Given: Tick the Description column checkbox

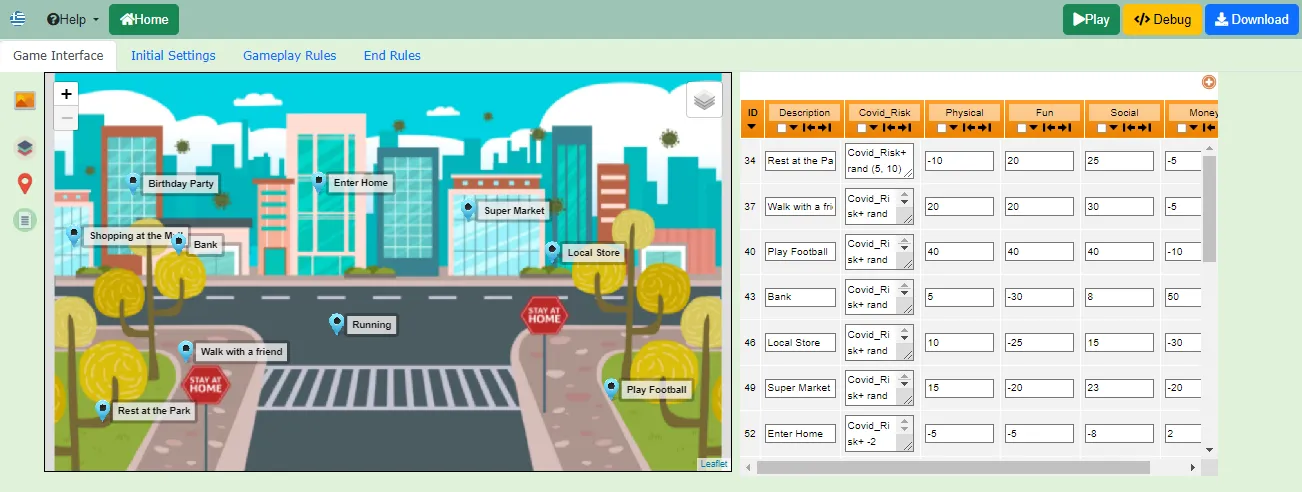Looking at the screenshot, I should pyautogui.click(x=782, y=128).
